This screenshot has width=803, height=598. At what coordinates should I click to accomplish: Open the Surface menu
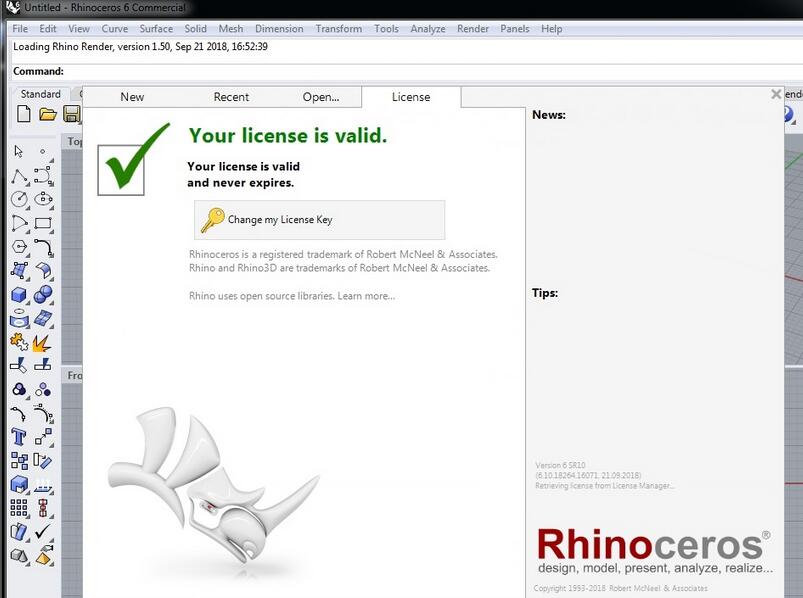click(156, 29)
